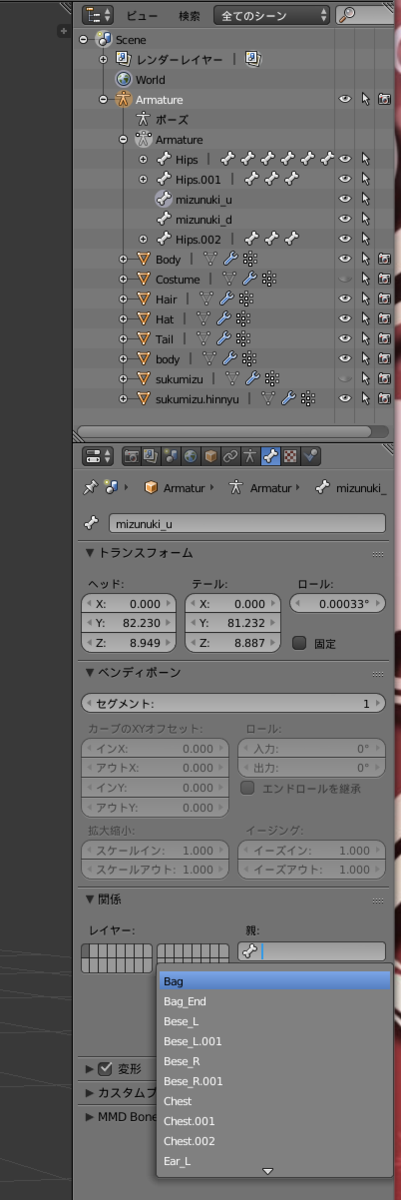Expand the レンダーレイヤー node
This screenshot has height=1200, width=401.
[103, 60]
